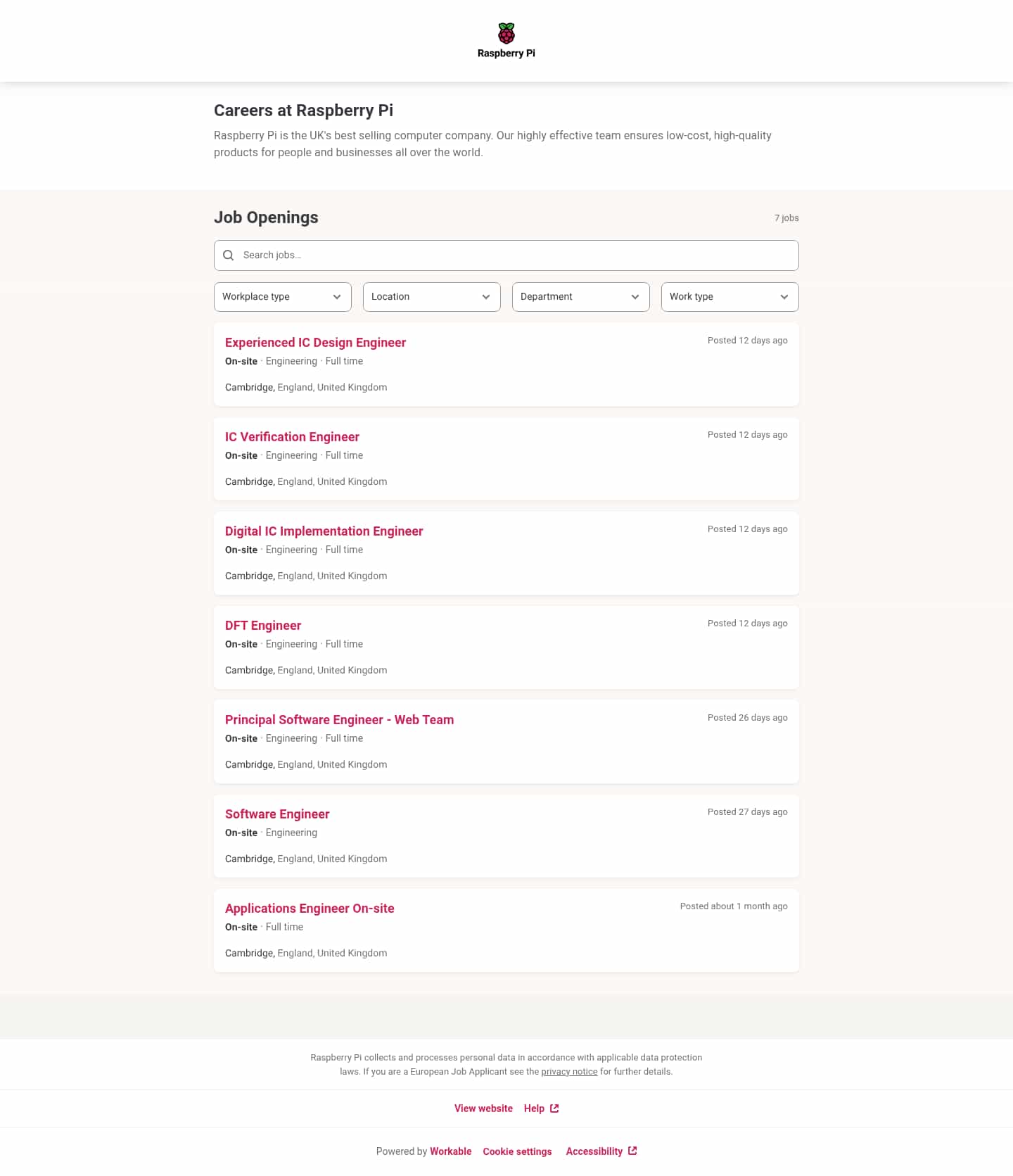Click Posted 12 days ago on DFT Engineer
Screen dimensions: 1013x1176
point(747,624)
